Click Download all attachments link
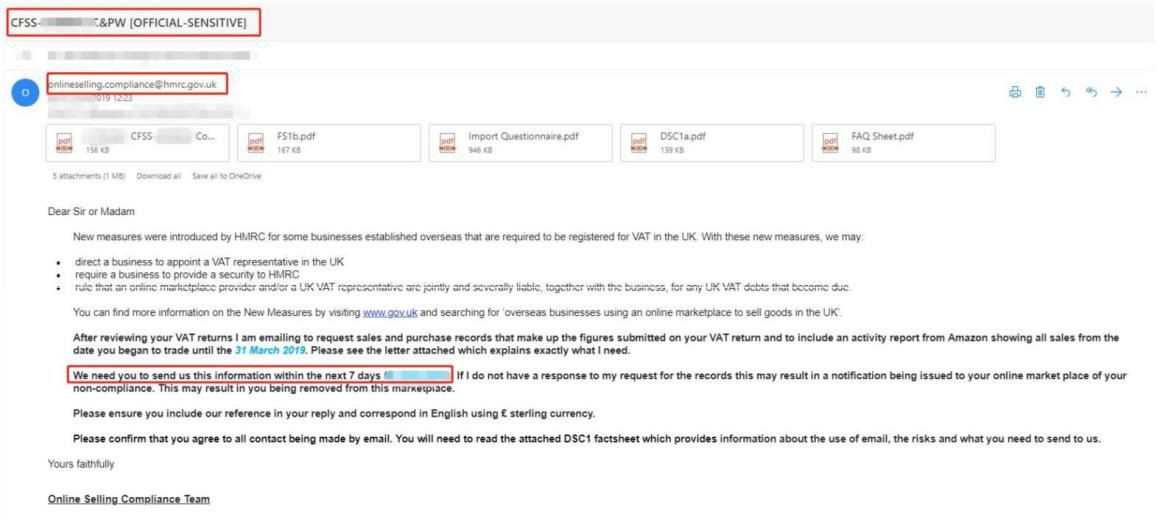 tap(160, 176)
